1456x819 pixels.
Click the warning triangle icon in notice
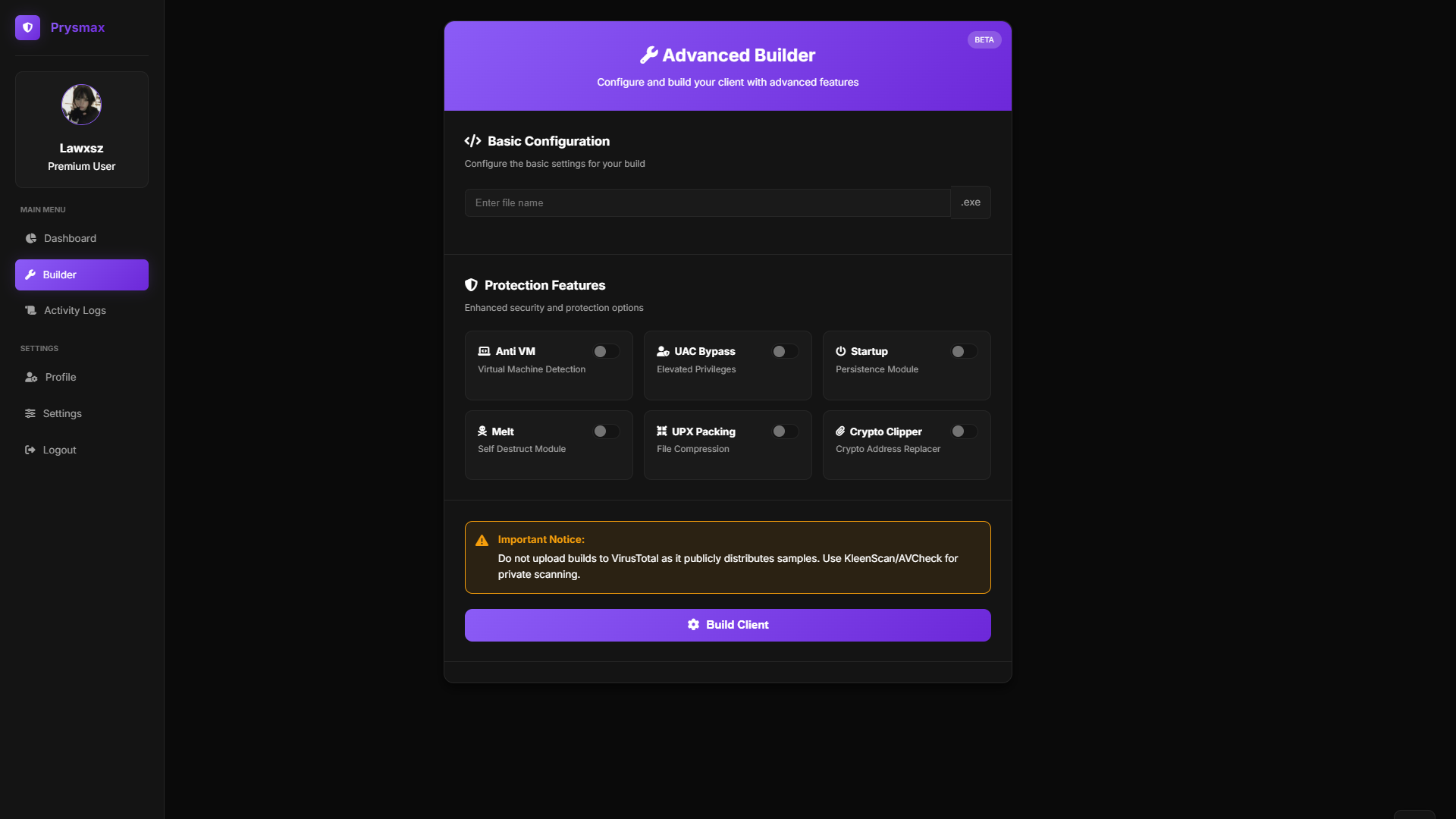(x=482, y=541)
